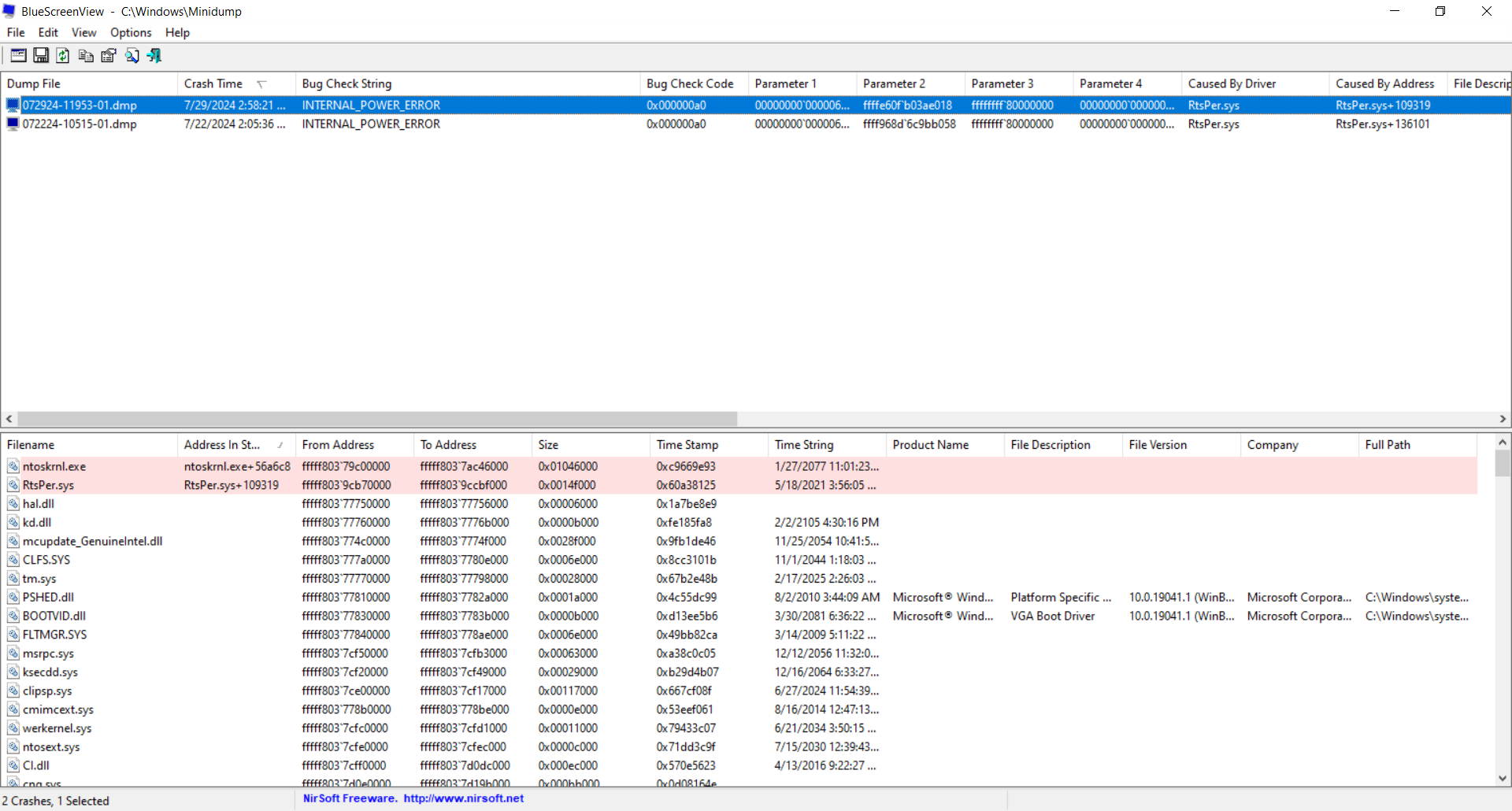Image resolution: width=1512 pixels, height=811 pixels.
Task: Click the ntoskrnl.exe file icon
Action: click(x=13, y=466)
